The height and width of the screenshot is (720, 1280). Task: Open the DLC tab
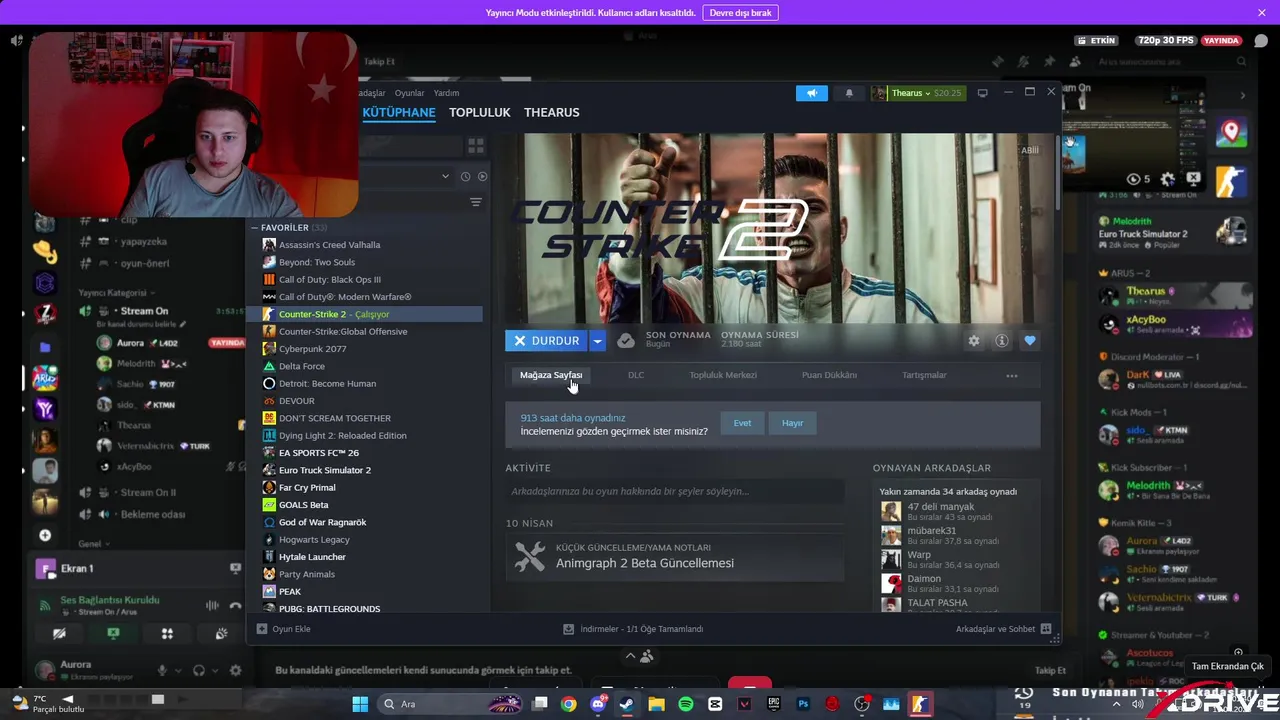636,375
